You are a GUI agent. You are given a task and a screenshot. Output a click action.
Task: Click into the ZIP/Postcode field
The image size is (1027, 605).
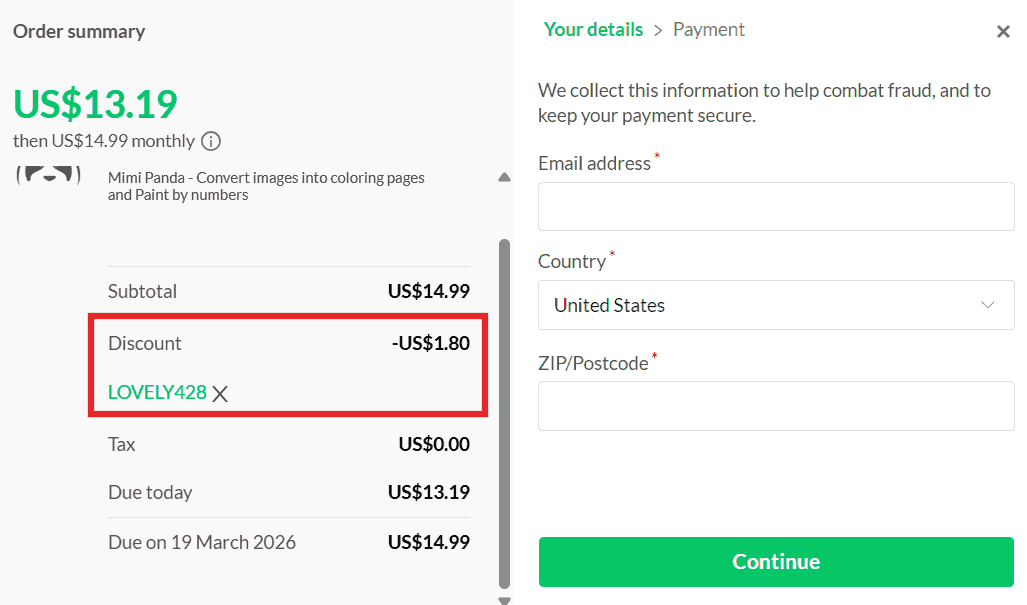pyautogui.click(x=776, y=406)
